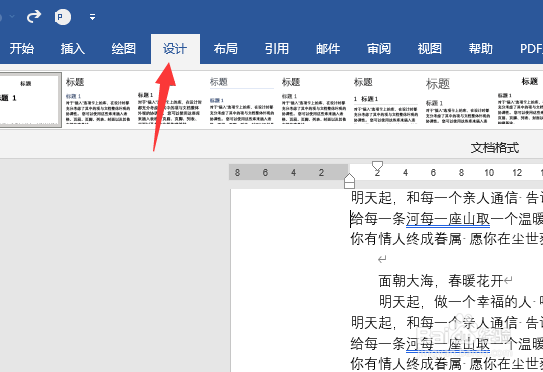Click the first line '你有情人终成眷属'
This screenshot has width=543, height=372.
coord(406,239)
